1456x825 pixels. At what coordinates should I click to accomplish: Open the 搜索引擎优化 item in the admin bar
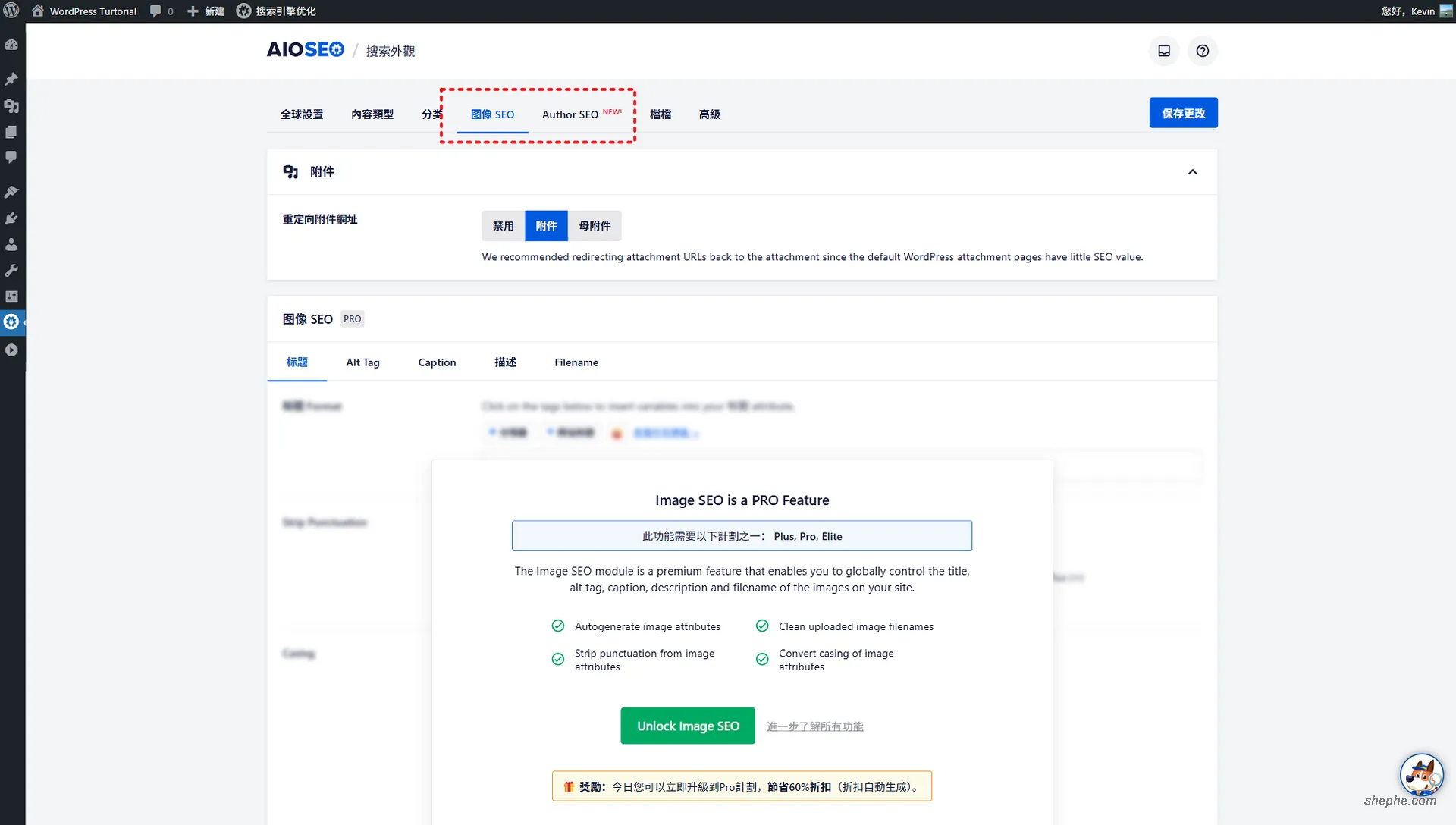pos(276,11)
